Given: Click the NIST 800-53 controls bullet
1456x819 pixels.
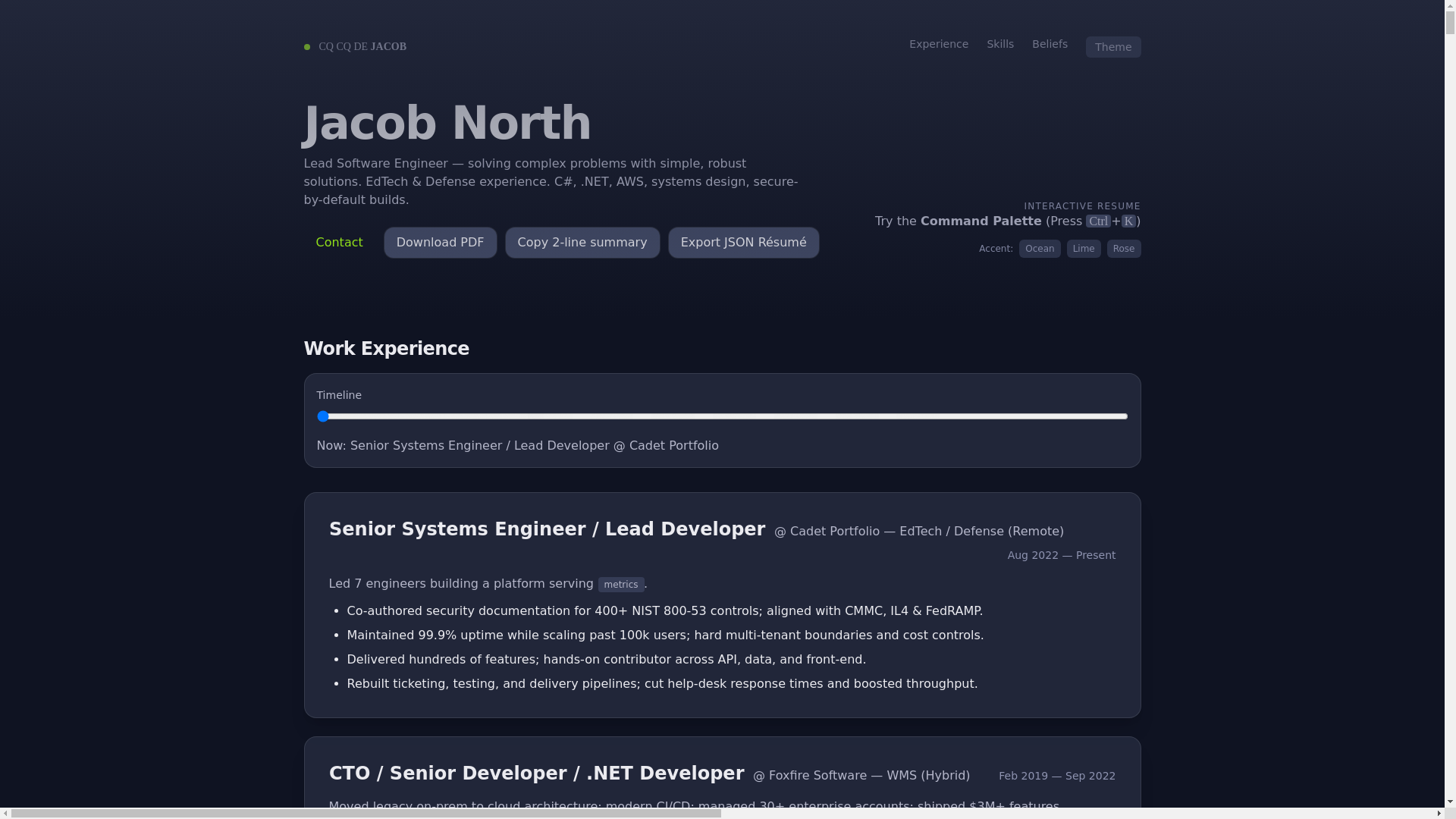Looking at the screenshot, I should tap(664, 611).
